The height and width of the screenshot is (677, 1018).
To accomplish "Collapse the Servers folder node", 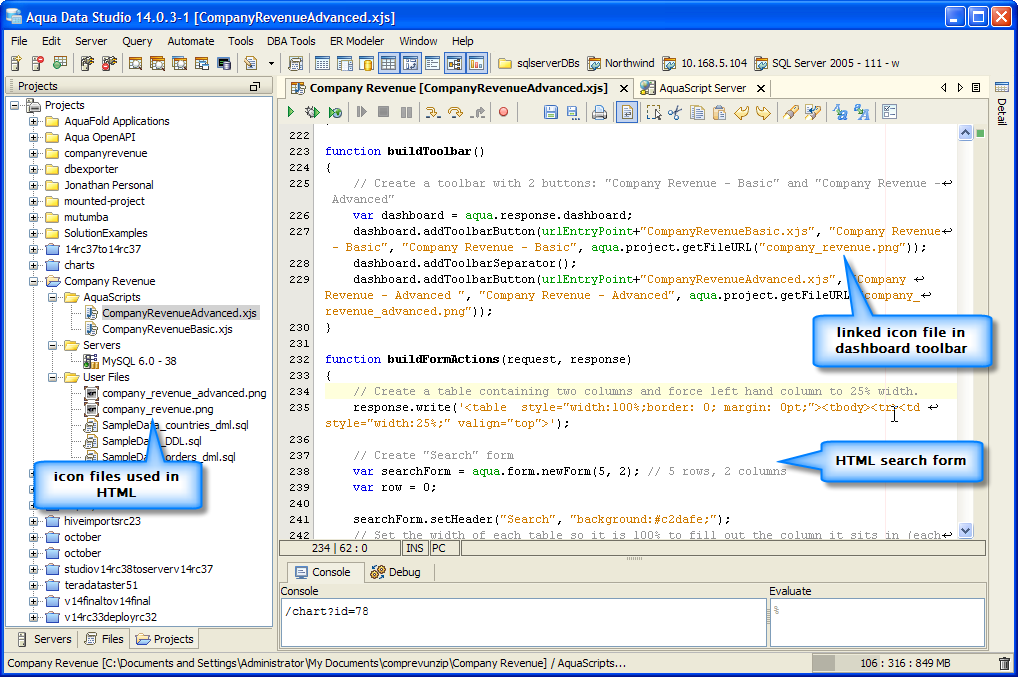I will click(x=52, y=345).
